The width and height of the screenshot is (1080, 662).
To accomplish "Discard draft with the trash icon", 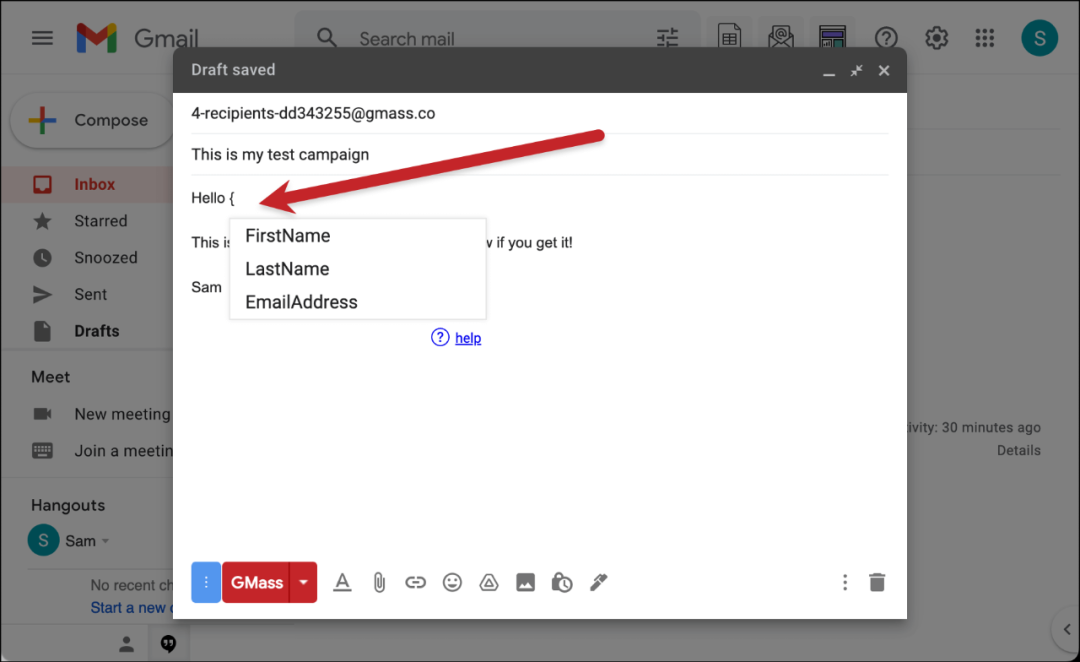I will tap(877, 582).
